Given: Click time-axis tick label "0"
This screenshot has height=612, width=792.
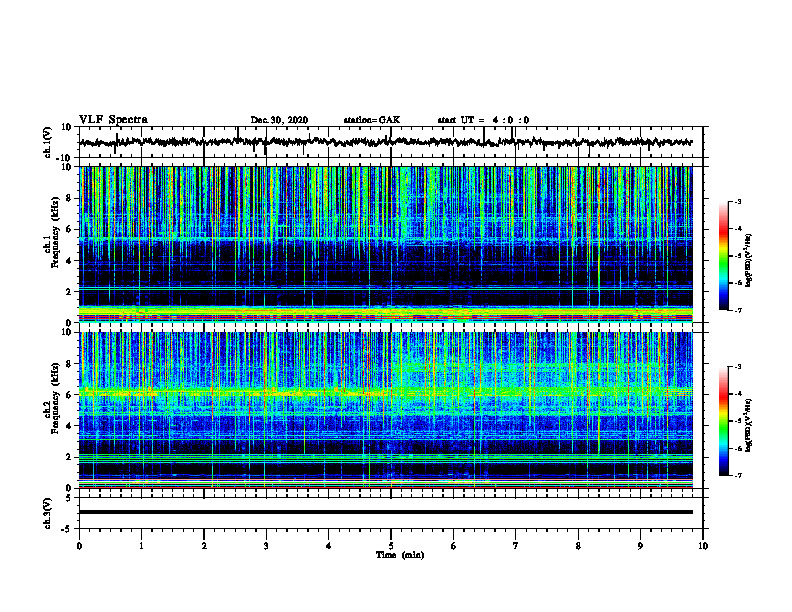Looking at the screenshot, I should [x=79, y=546].
